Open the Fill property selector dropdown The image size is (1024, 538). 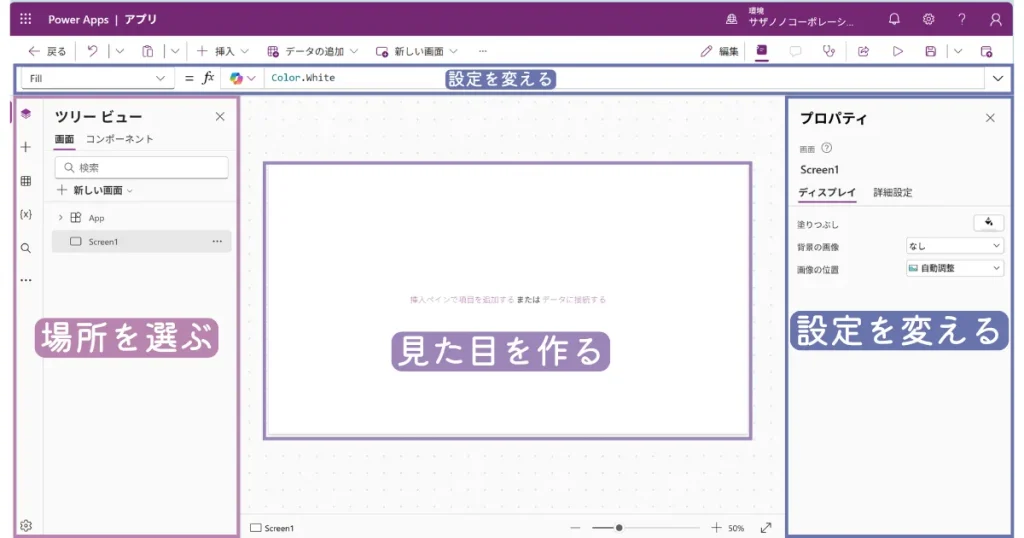(x=97, y=78)
